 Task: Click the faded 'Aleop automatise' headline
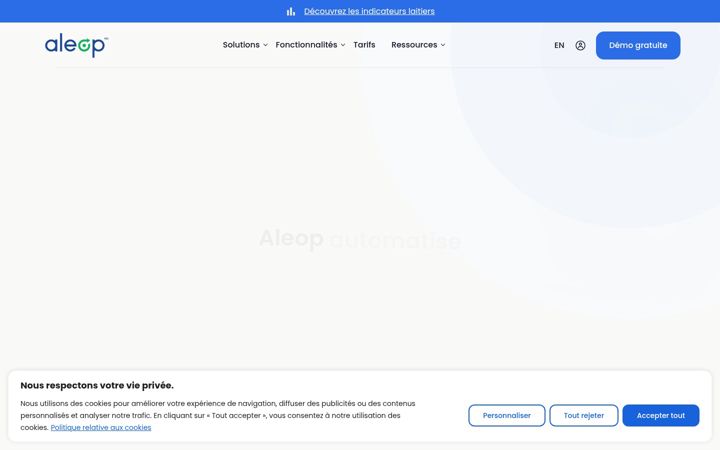pyautogui.click(x=360, y=239)
